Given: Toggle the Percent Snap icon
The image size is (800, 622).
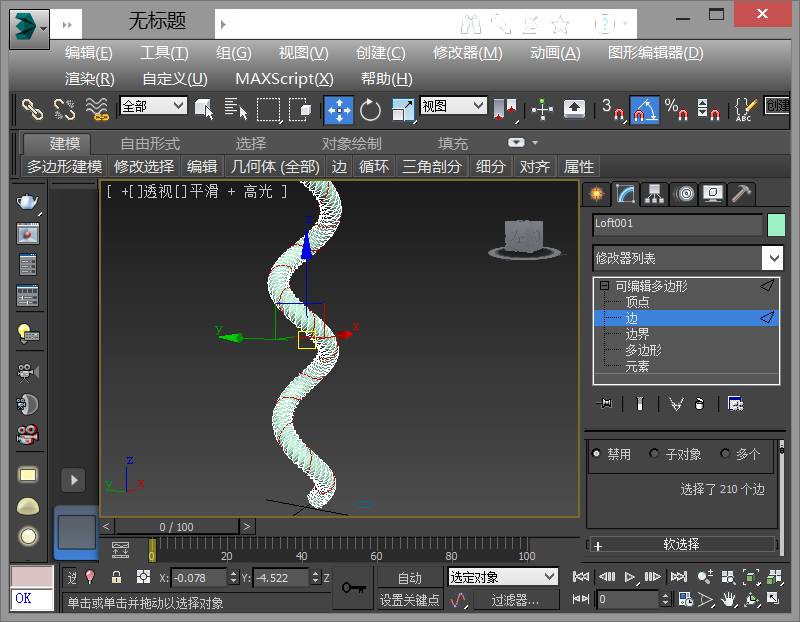Looking at the screenshot, I should [x=676, y=109].
